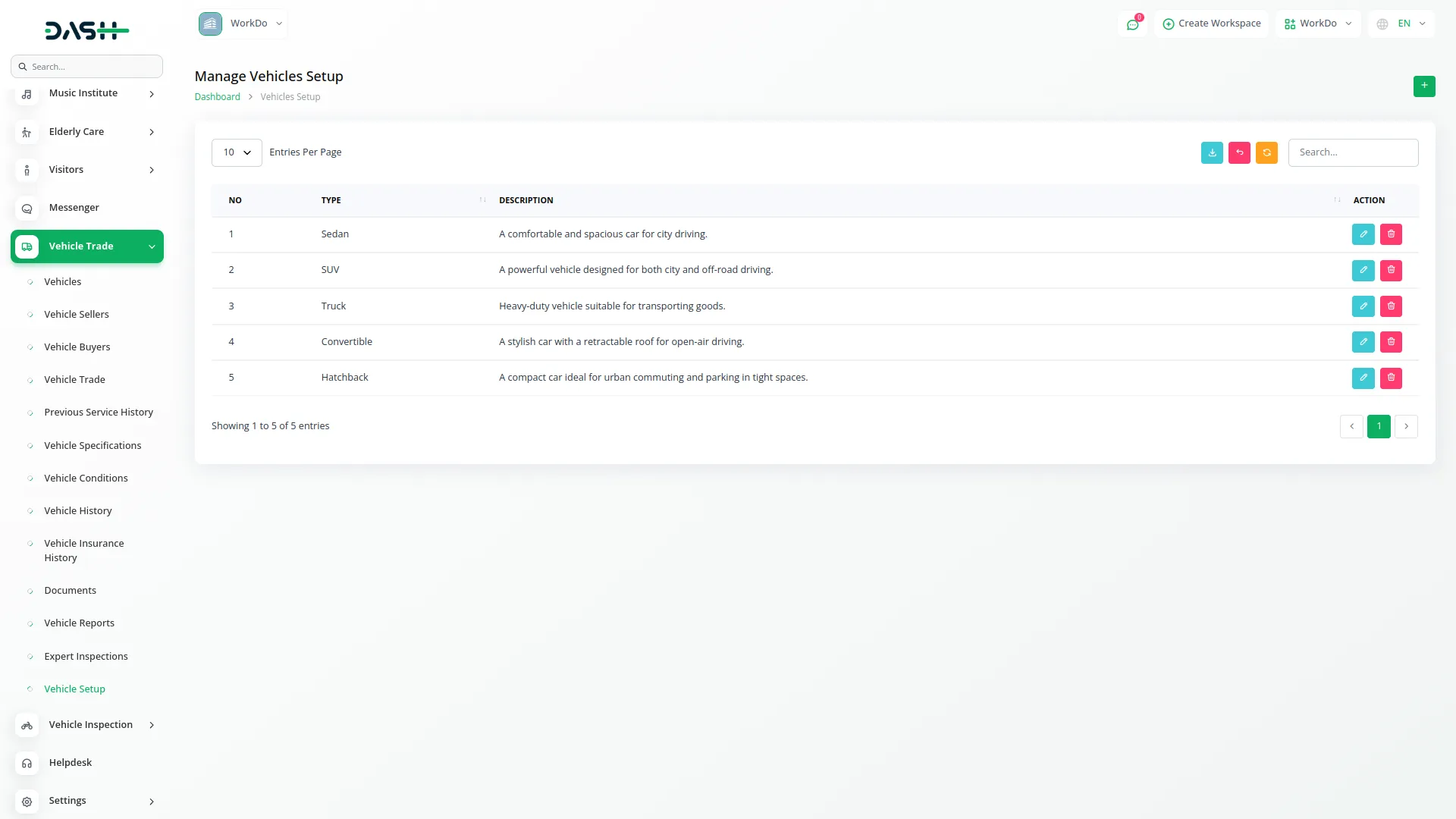Click the green add vehicle setup plus button
The width and height of the screenshot is (1456, 819).
pos(1423,86)
